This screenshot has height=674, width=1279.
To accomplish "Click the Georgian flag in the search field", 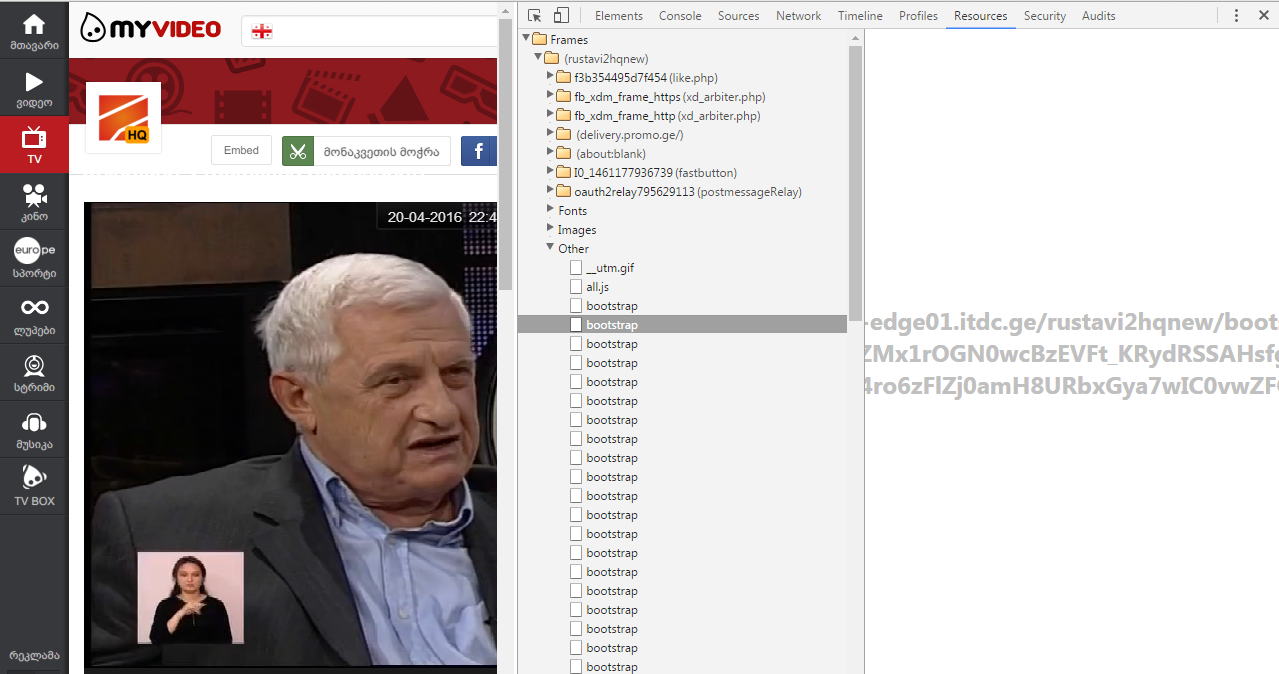I will click(x=262, y=31).
